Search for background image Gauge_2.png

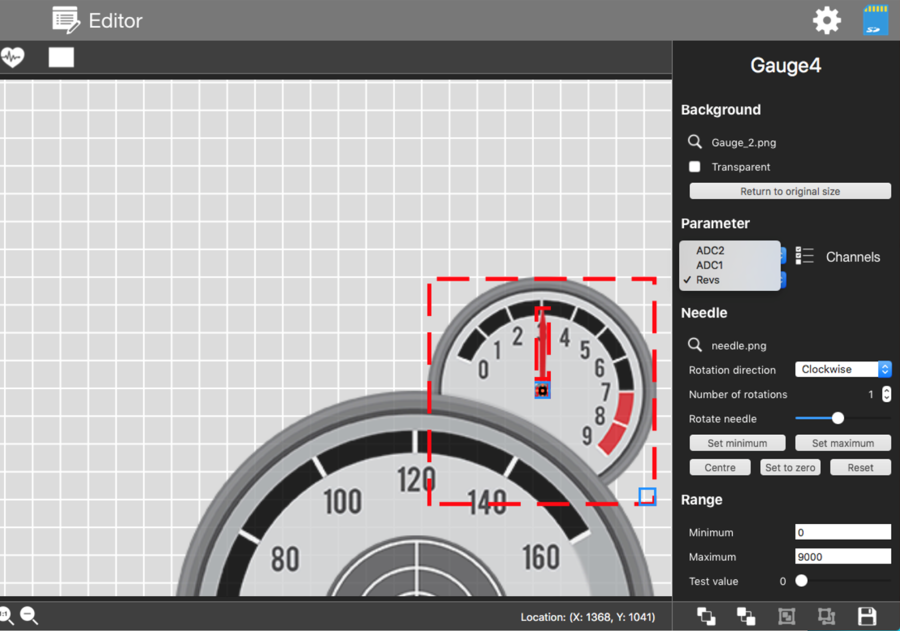(x=695, y=142)
